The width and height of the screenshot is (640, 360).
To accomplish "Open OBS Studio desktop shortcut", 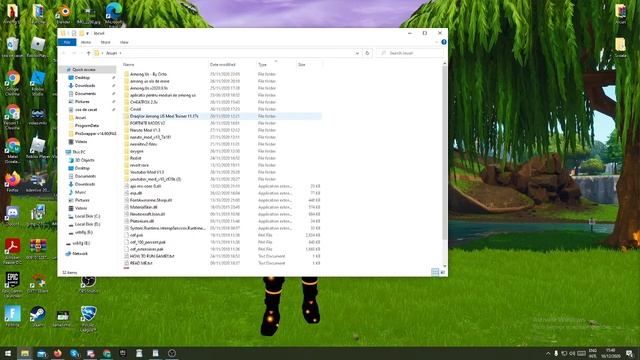I will [x=88, y=284].
